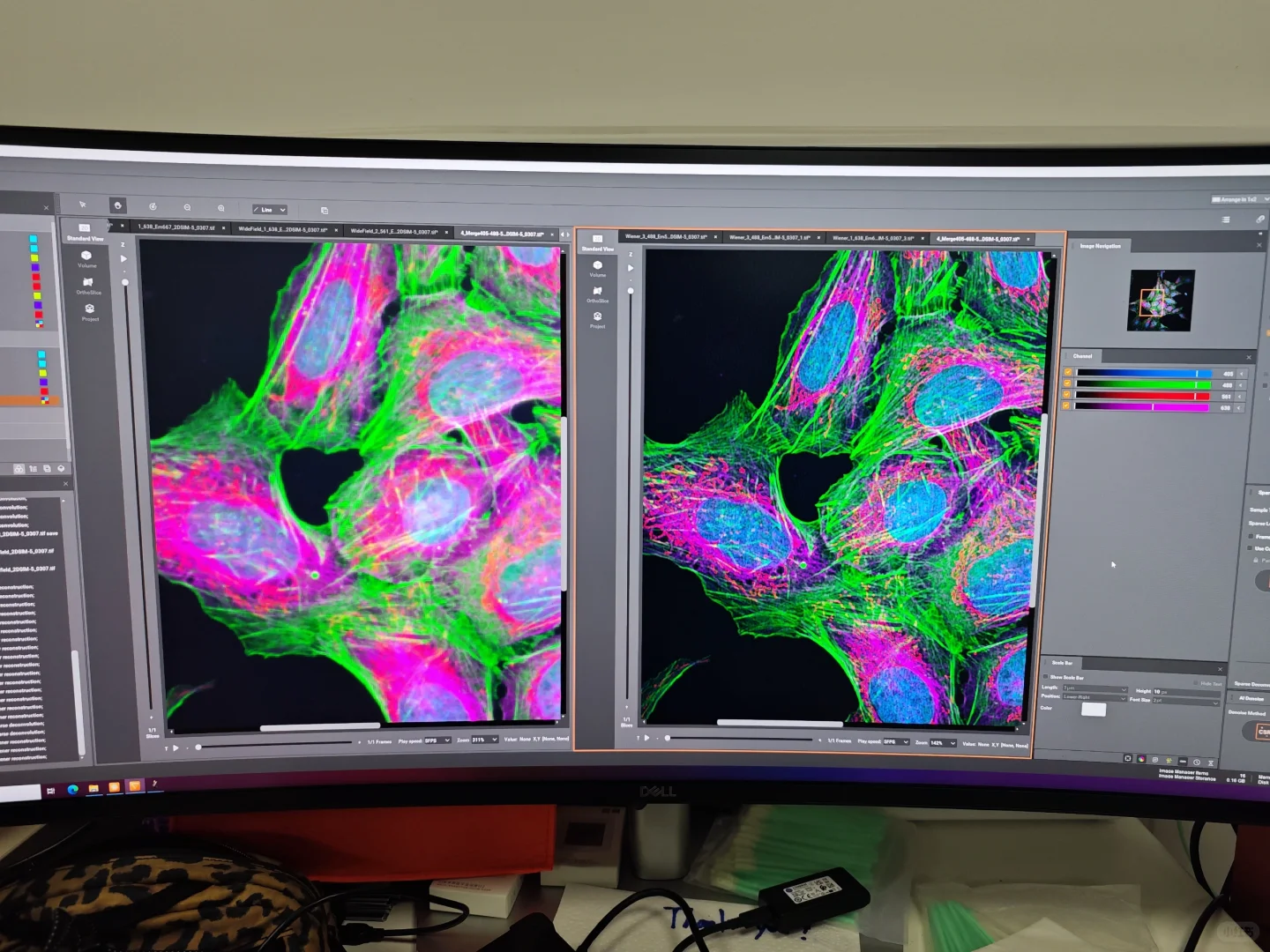Screen dimensions: 1270x952
Task: Click the zoom in magnifier icon
Action: [220, 208]
